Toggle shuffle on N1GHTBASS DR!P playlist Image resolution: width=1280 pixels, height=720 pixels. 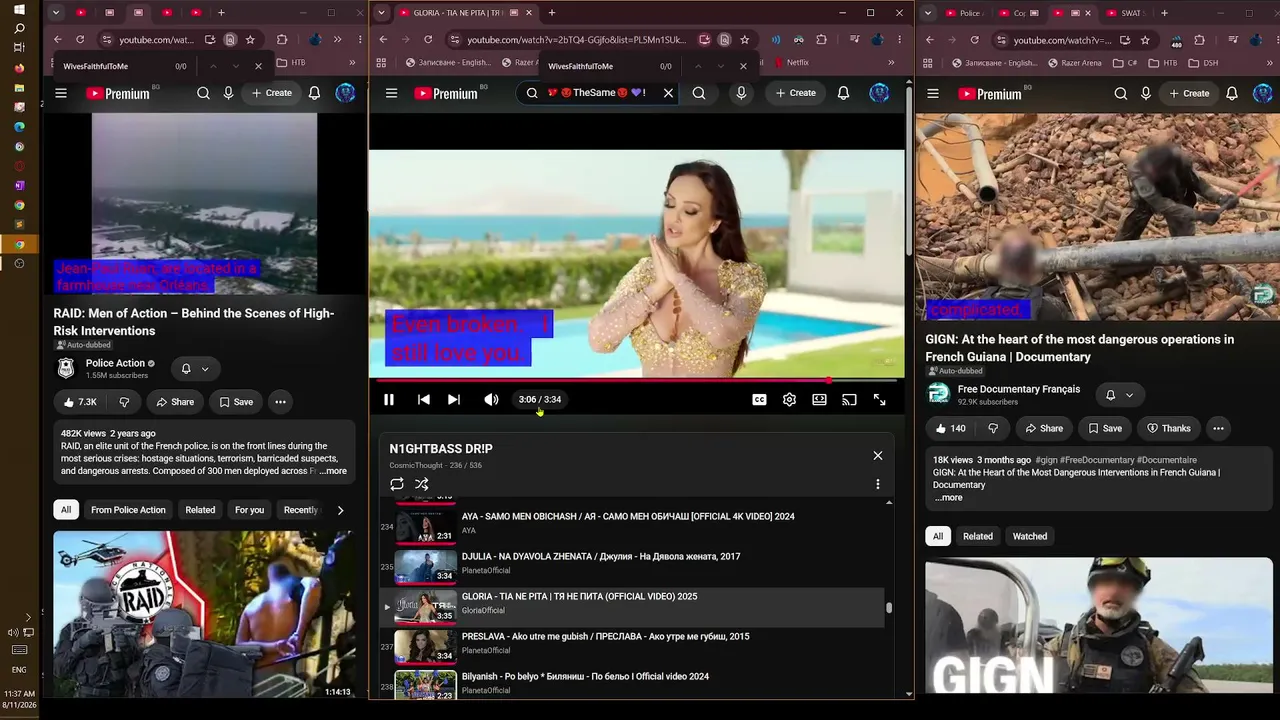422,484
